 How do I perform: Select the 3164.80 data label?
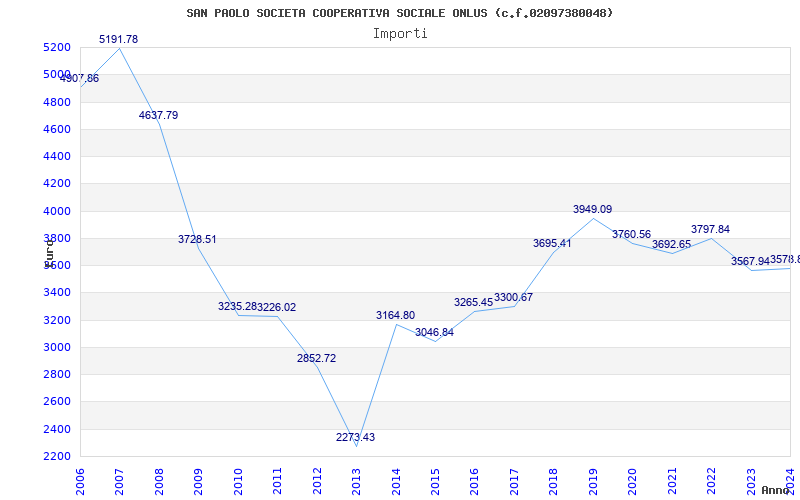(x=396, y=315)
